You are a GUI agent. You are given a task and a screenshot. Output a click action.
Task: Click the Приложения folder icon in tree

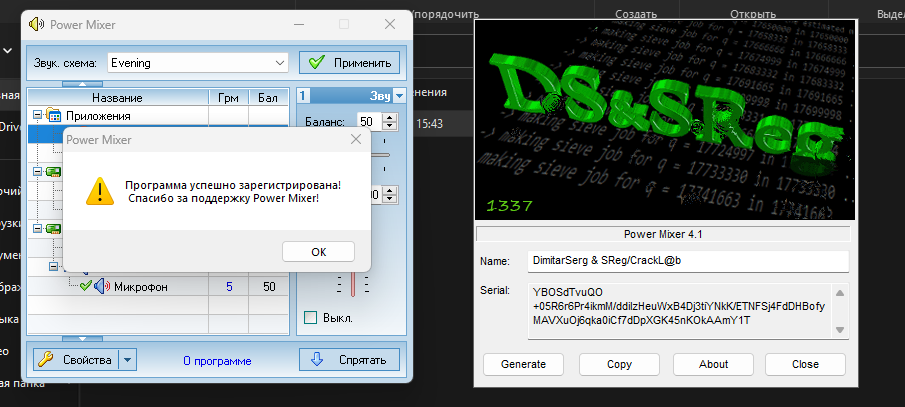click(x=54, y=115)
